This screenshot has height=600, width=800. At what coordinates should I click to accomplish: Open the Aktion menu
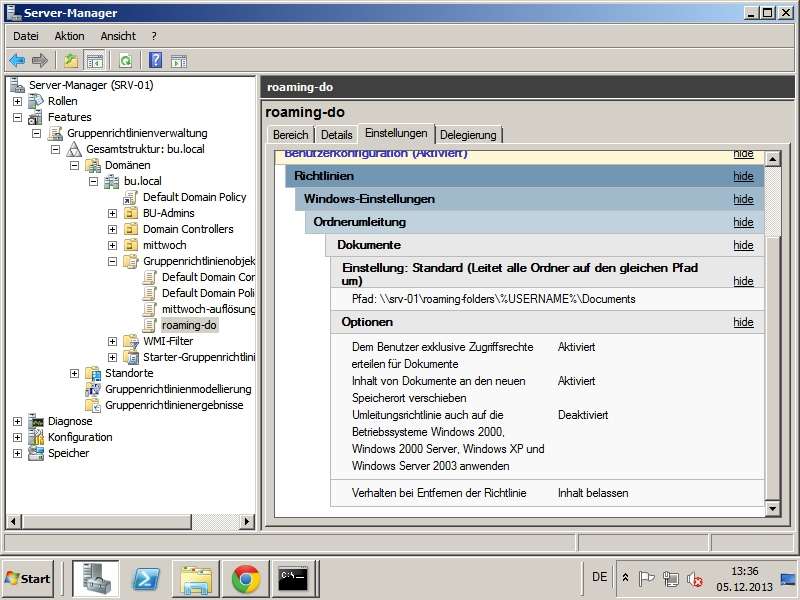[69, 36]
